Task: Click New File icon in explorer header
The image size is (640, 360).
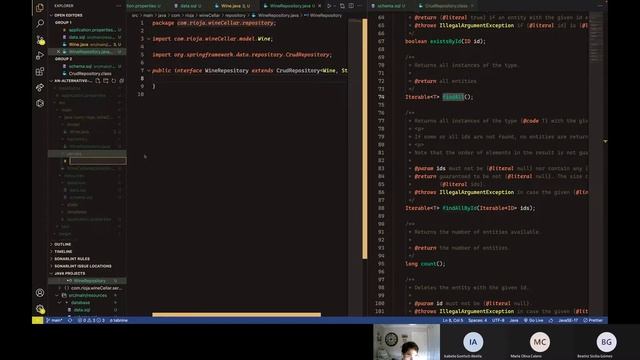Action: [x=98, y=81]
